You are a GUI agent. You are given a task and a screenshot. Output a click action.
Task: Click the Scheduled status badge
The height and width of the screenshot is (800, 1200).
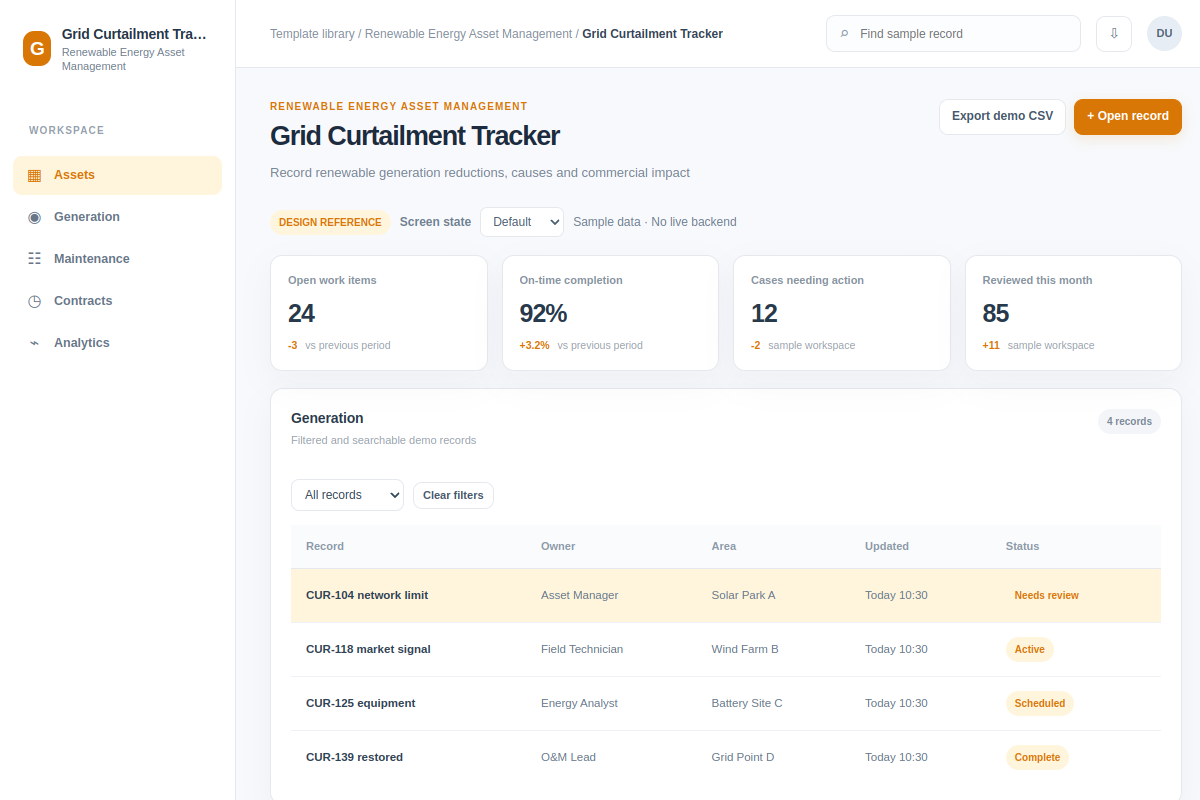click(x=1040, y=704)
